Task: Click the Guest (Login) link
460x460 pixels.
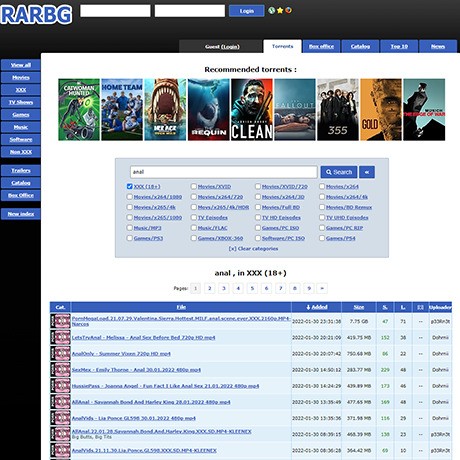Action: pyautogui.click(x=222, y=47)
